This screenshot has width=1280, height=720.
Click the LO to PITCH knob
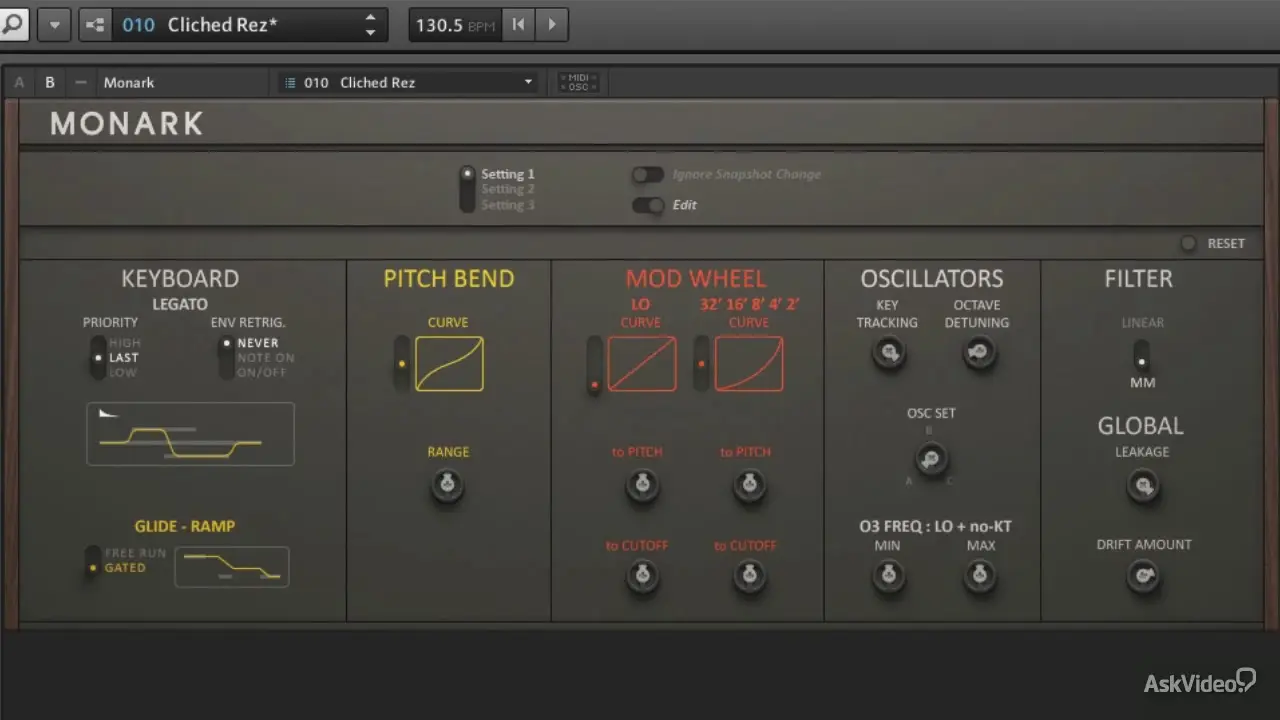[642, 487]
